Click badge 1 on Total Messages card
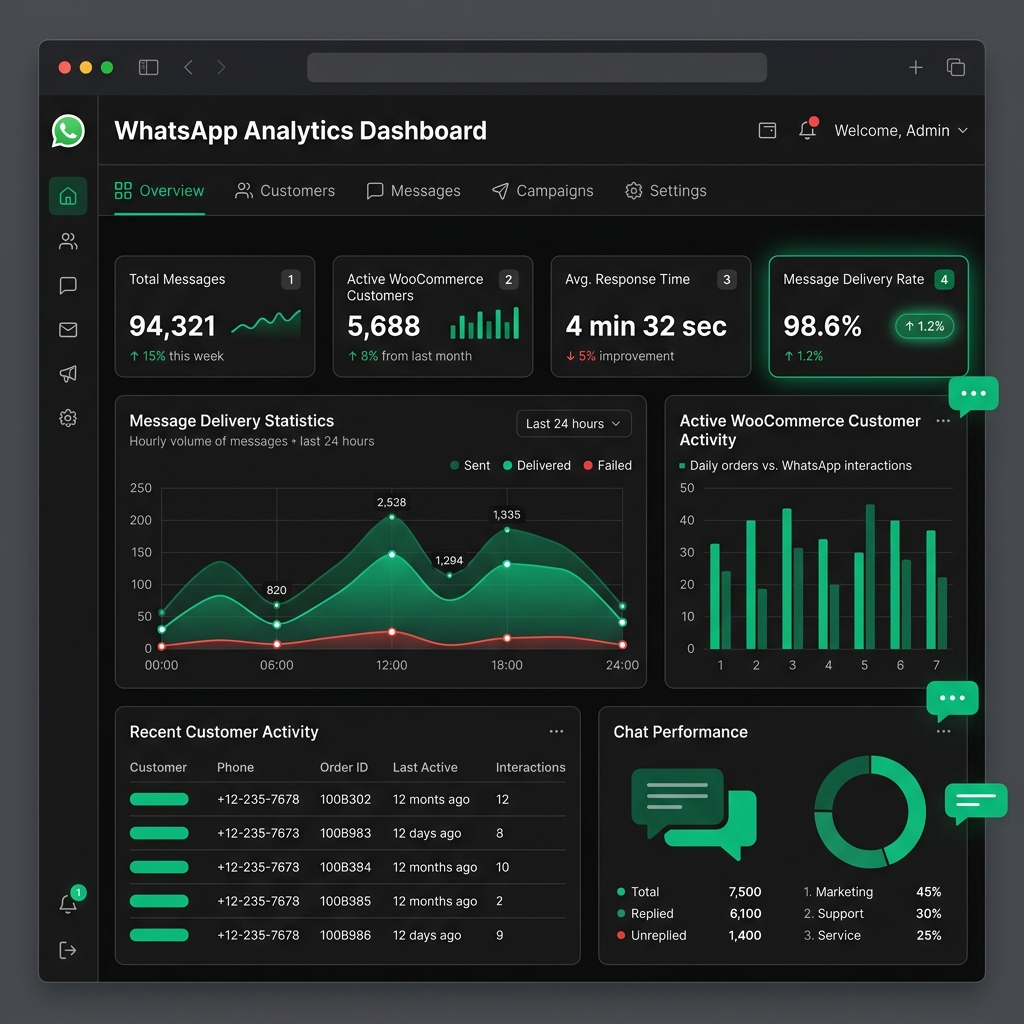The width and height of the screenshot is (1024, 1024). [291, 280]
